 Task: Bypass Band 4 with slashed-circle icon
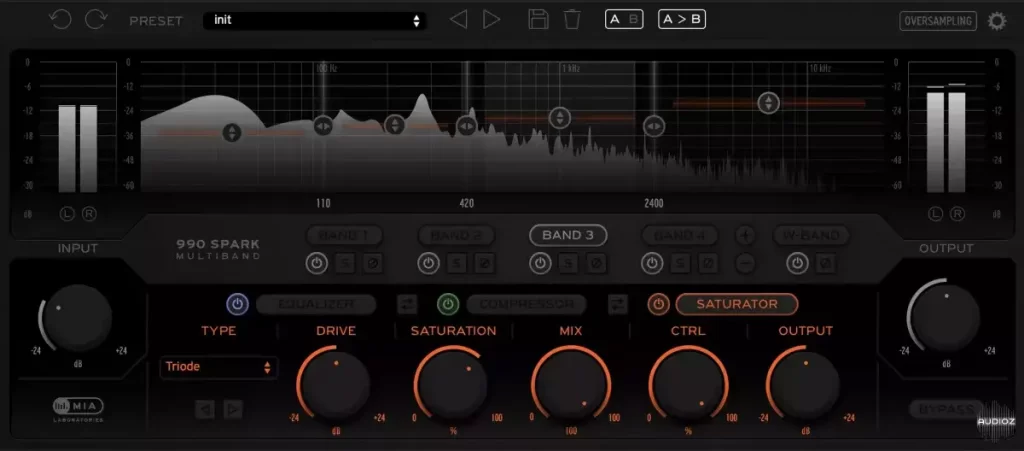click(x=709, y=264)
